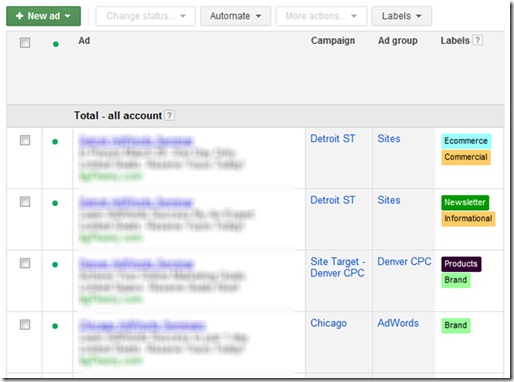Toggle the select-all checkbox in header
Image resolution: width=514 pixels, height=382 pixels.
(25, 43)
